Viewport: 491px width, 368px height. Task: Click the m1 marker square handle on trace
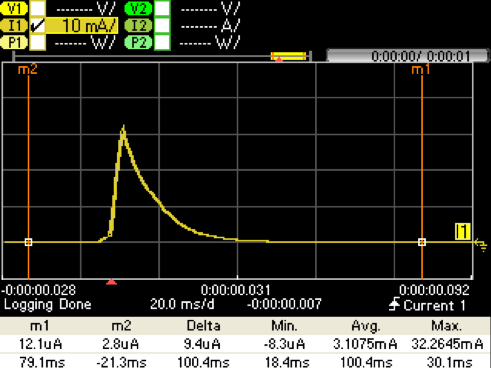422,242
